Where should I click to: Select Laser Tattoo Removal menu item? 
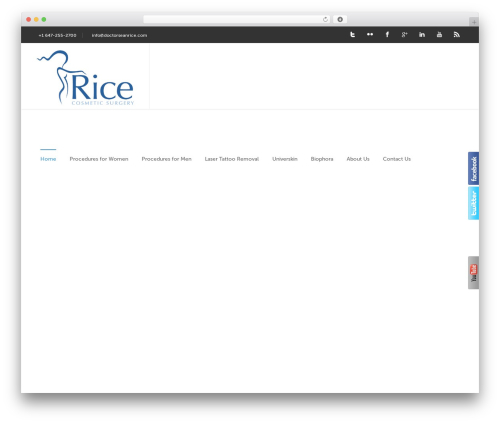pyautogui.click(x=232, y=159)
